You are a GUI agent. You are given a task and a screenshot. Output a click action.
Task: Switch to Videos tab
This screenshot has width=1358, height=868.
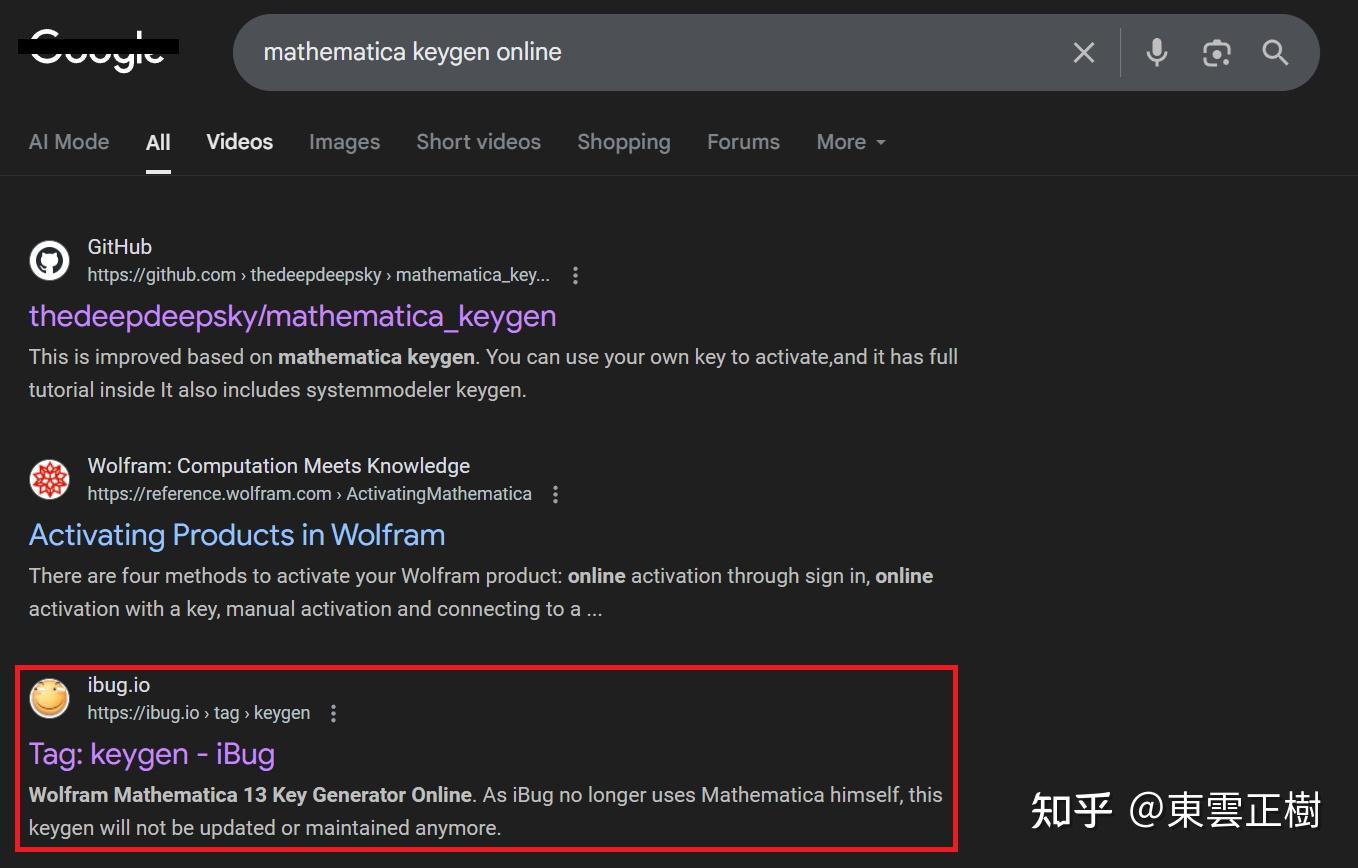[240, 142]
